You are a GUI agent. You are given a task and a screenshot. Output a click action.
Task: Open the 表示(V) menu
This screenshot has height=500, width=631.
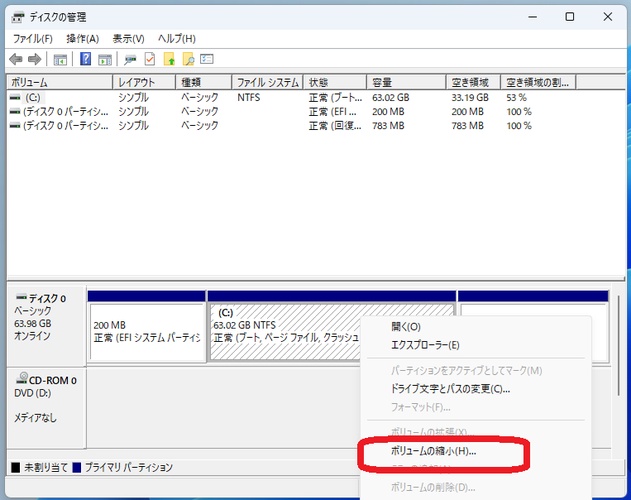pos(128,39)
